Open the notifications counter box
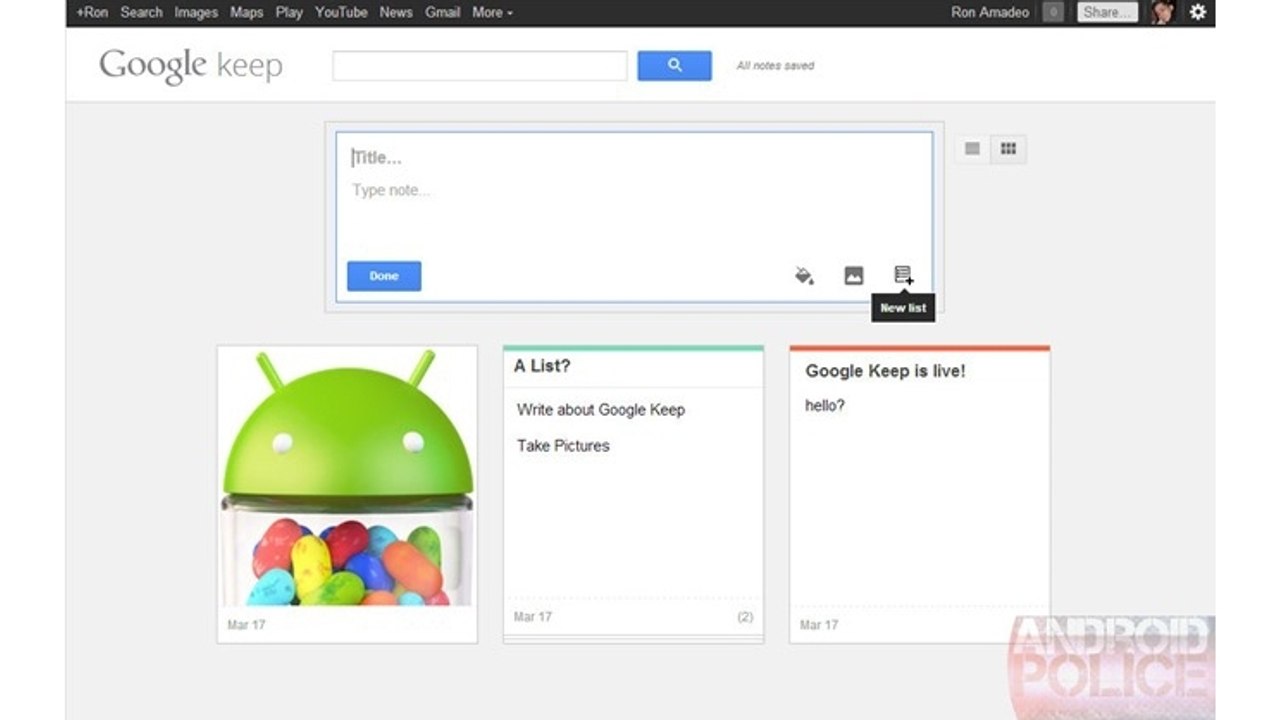 1053,12
